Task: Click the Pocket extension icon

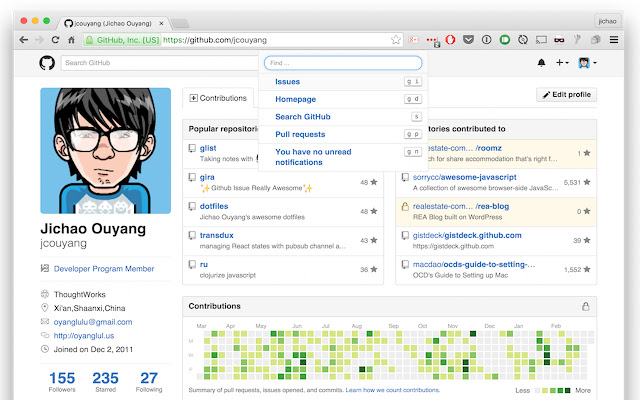Action: (469, 40)
